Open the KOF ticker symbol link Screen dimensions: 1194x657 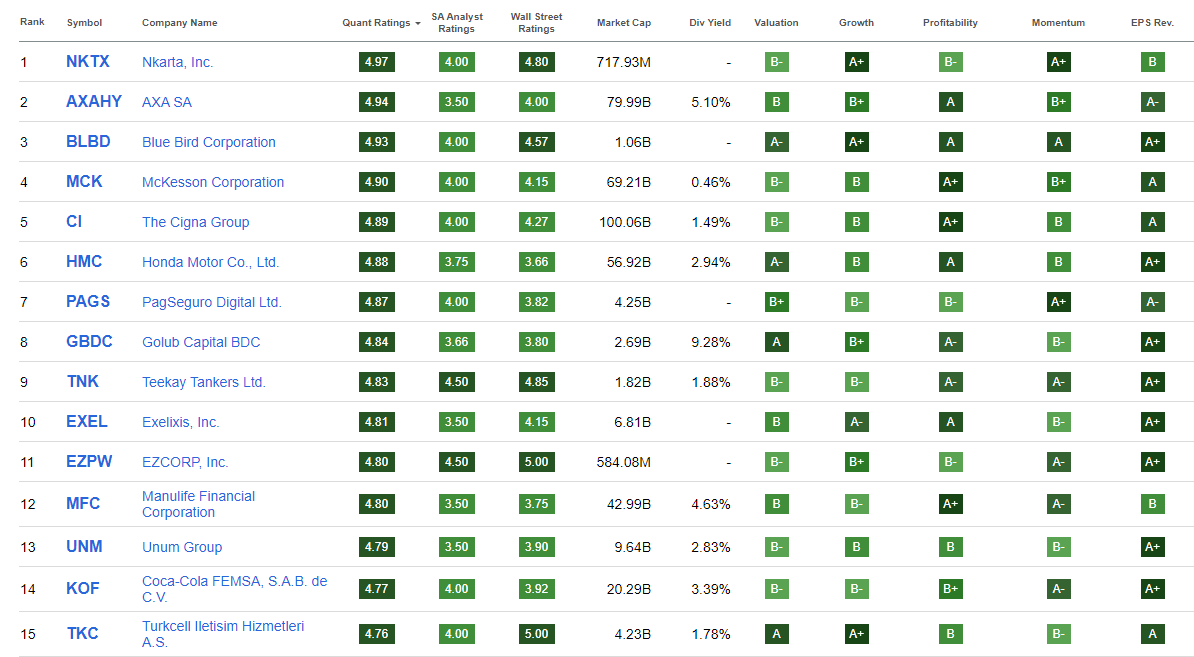pyautogui.click(x=82, y=588)
